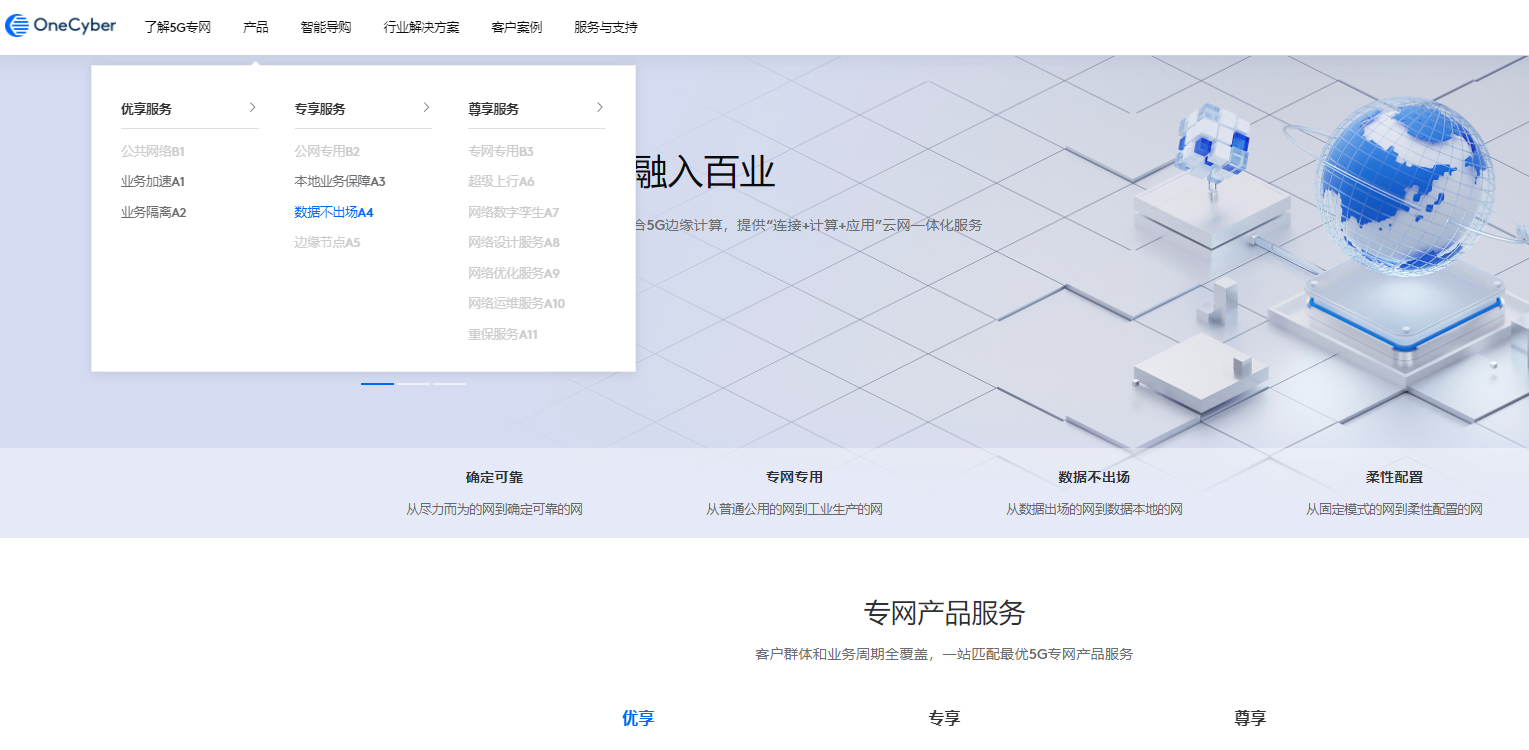Open 业务隔离A2 service link

tap(153, 212)
